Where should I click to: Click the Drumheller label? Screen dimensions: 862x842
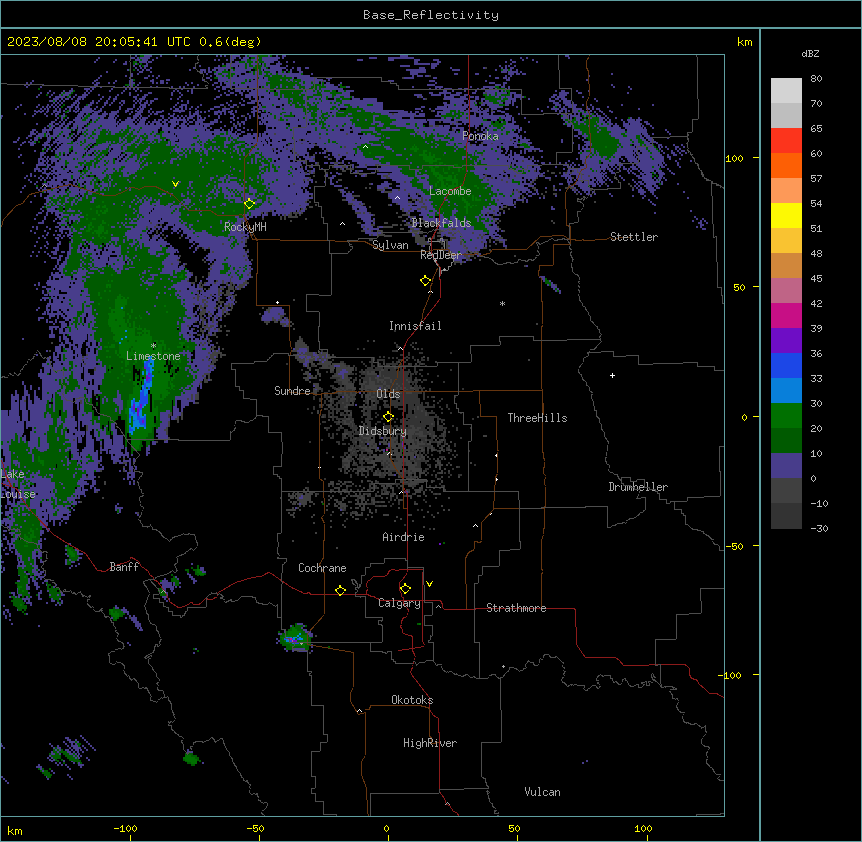tap(638, 487)
